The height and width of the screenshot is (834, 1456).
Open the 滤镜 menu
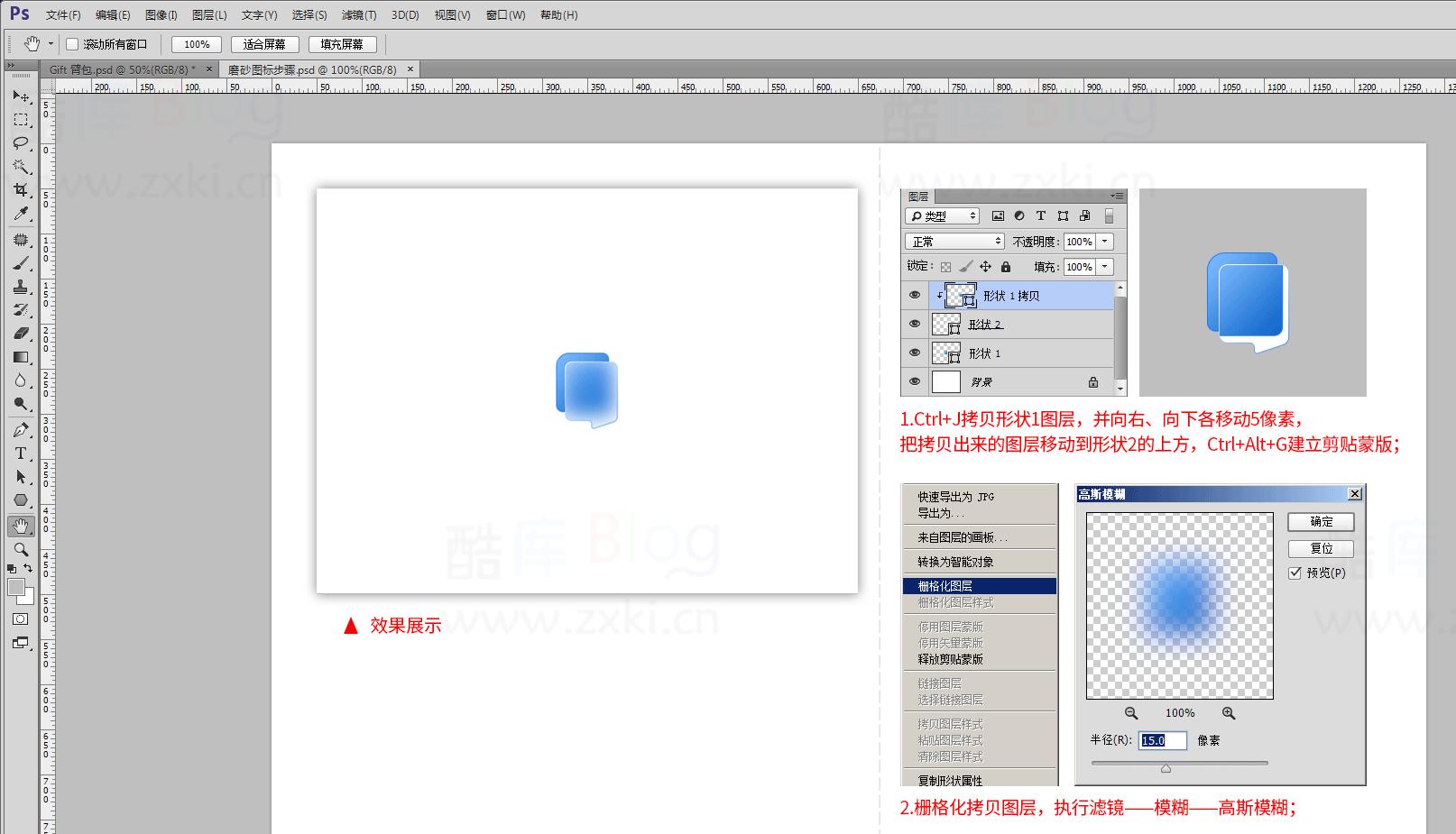pyautogui.click(x=358, y=14)
